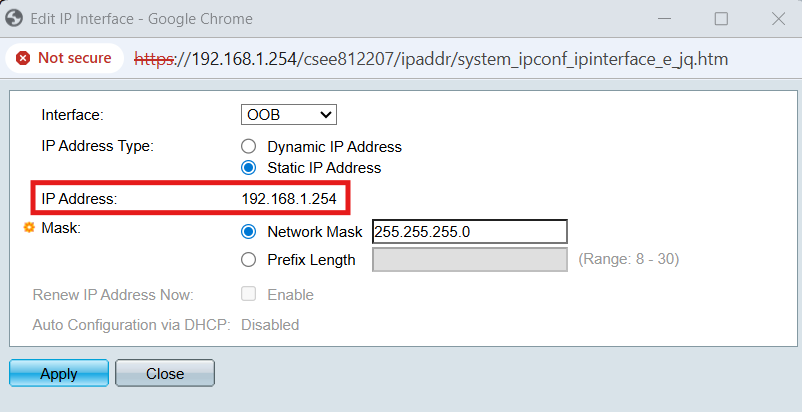Click the Network Mask 255.255.255.0 field

click(469, 232)
